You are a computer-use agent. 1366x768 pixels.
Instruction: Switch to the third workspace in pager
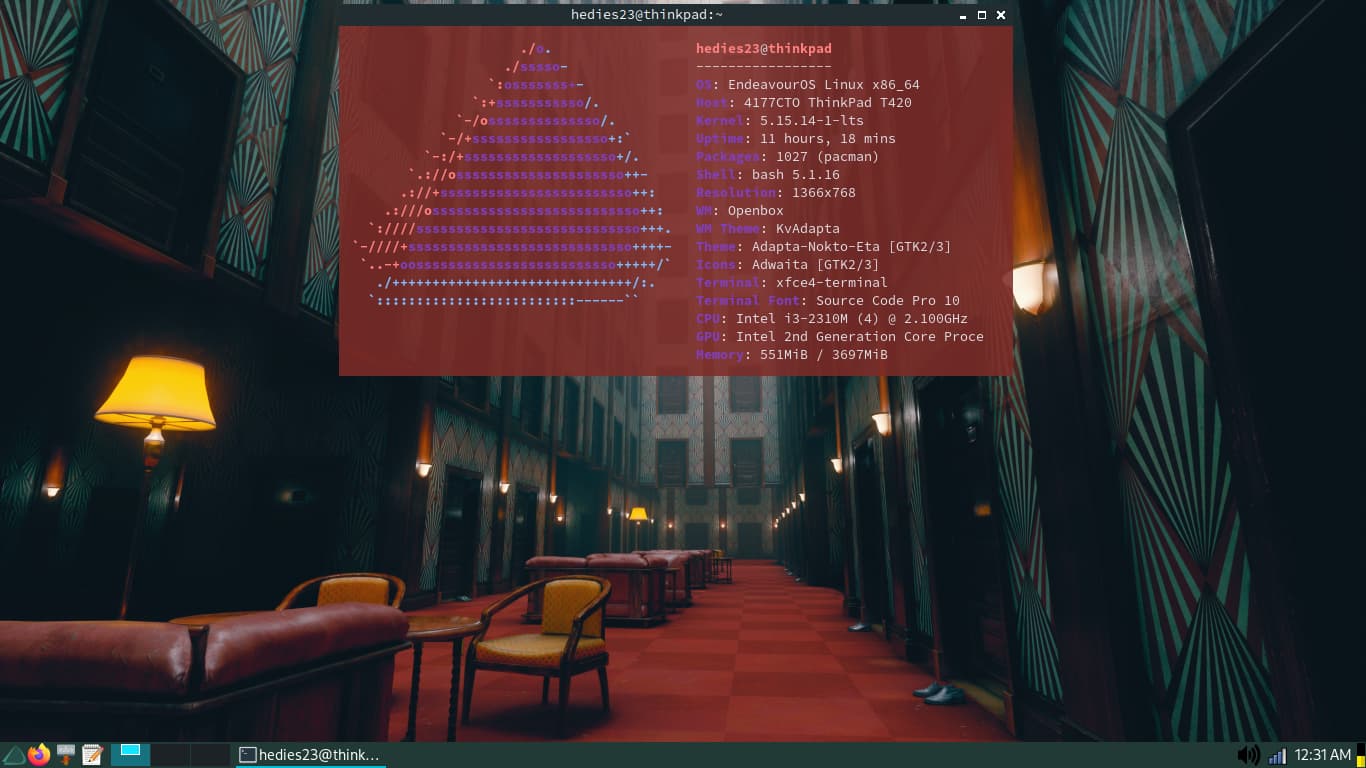[x=210, y=754]
